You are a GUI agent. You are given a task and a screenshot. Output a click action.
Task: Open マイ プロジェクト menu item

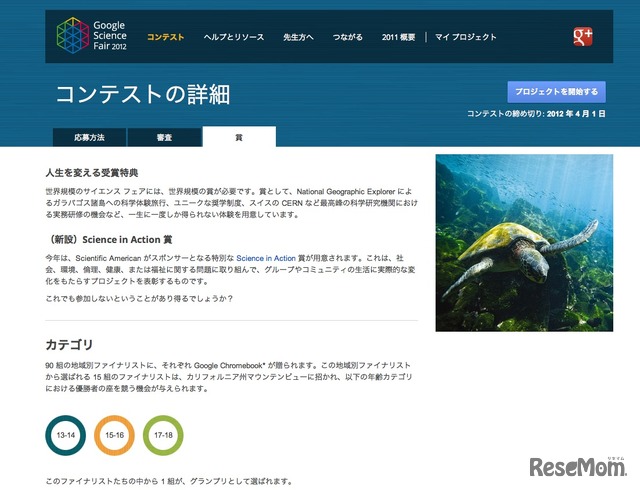coord(466,37)
